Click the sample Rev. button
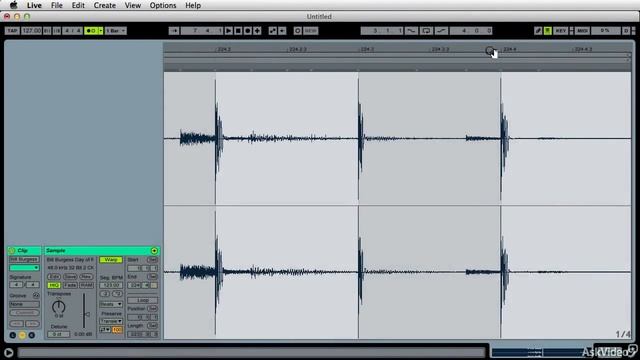The image size is (640, 360). (86, 276)
